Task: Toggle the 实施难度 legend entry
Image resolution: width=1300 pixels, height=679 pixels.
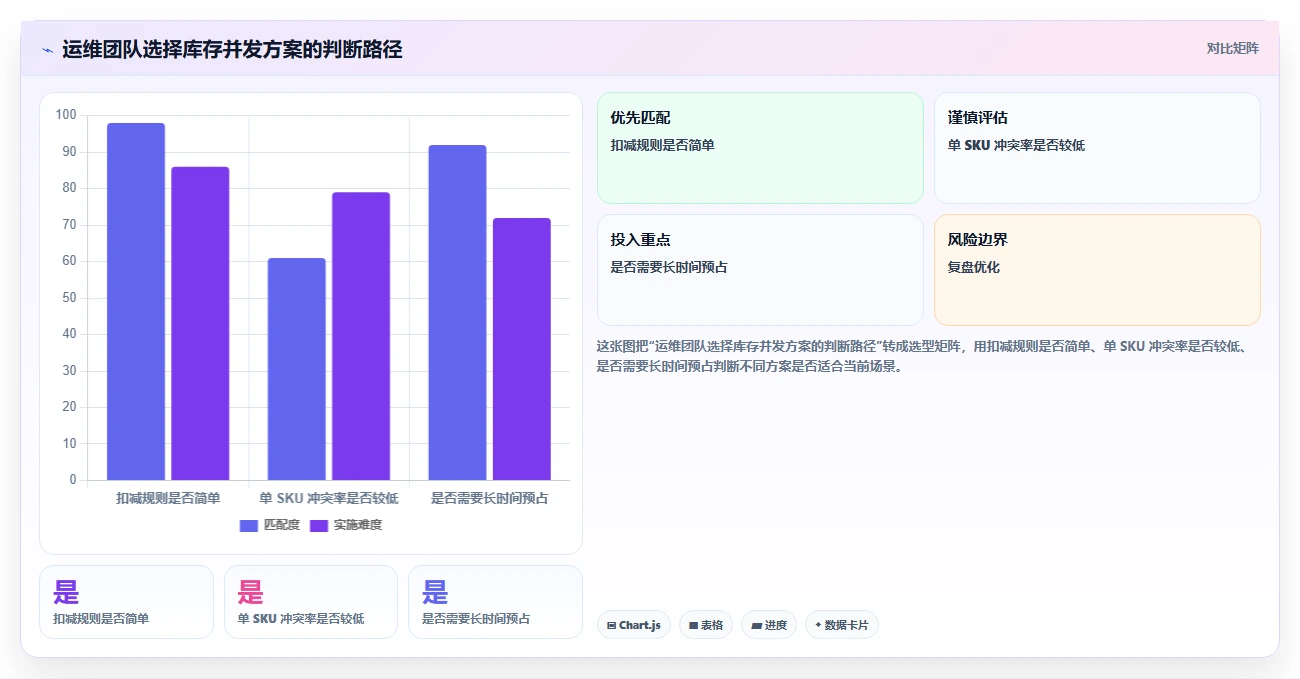Action: coord(345,525)
